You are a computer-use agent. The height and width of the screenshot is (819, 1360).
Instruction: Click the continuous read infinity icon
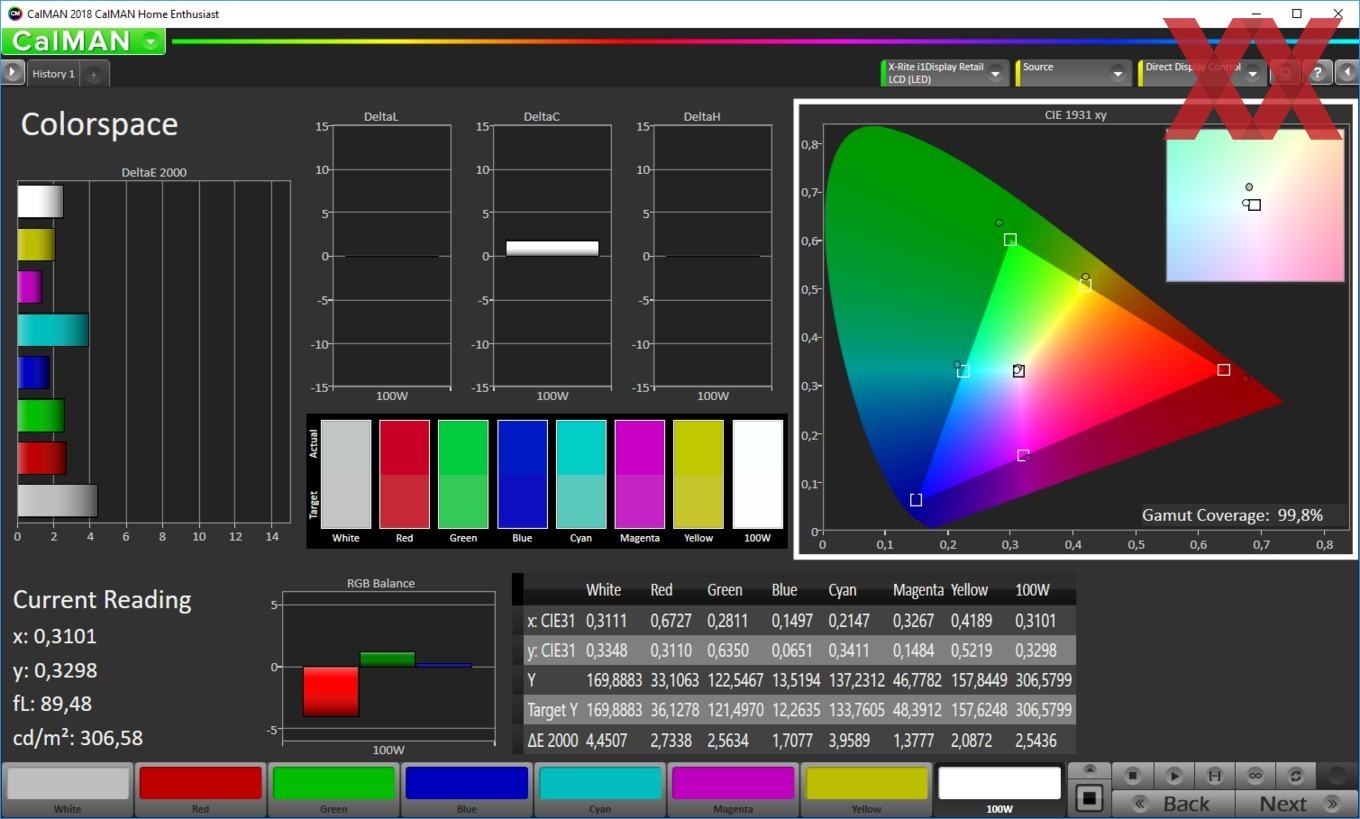tap(1255, 775)
